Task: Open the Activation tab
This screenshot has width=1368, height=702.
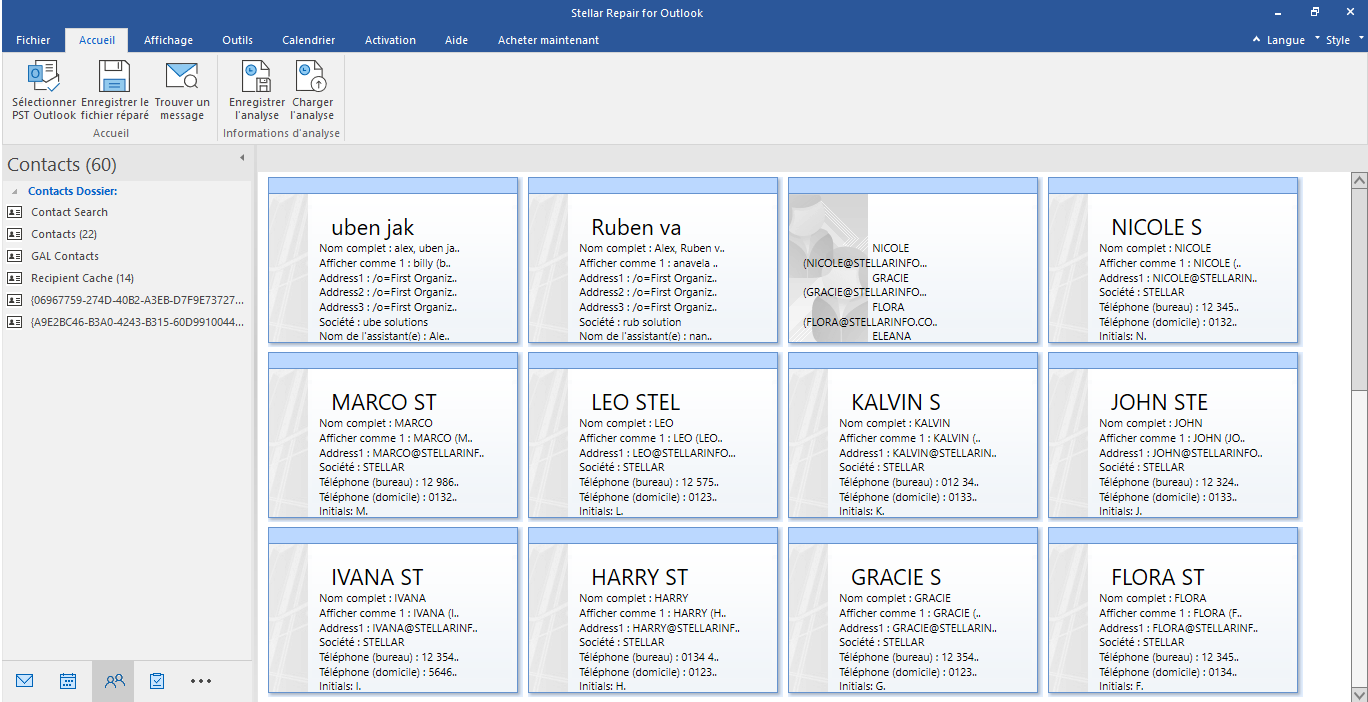Action: pos(390,40)
